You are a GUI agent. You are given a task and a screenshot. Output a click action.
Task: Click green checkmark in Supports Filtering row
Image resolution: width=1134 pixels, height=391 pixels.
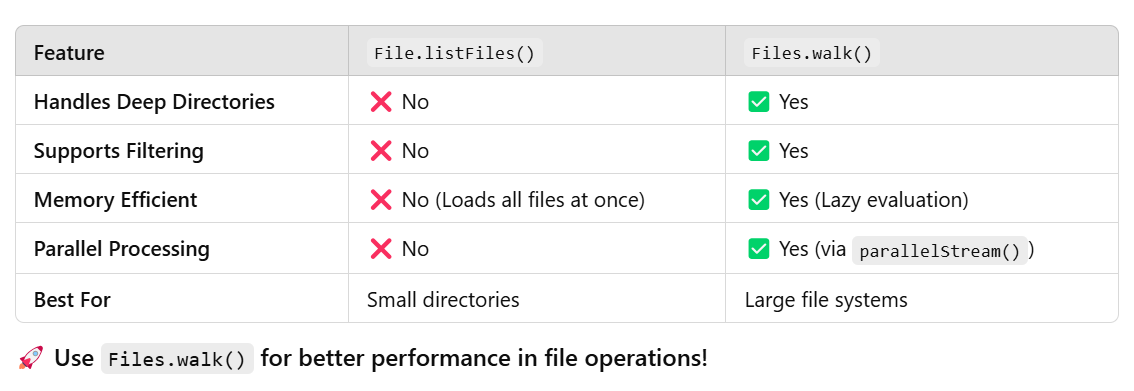[x=759, y=151]
